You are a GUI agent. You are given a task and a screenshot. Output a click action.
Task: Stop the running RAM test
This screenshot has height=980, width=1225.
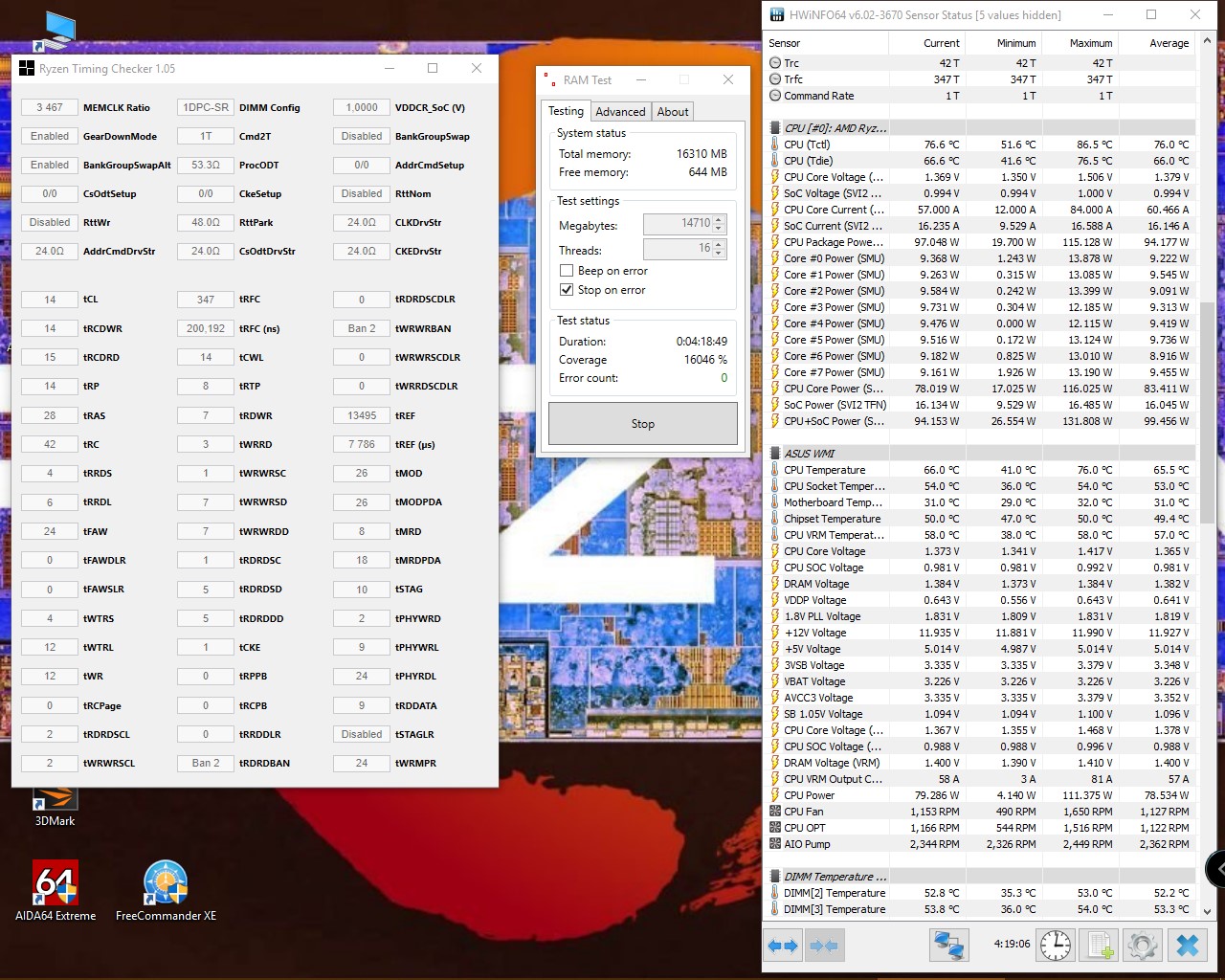tap(643, 424)
